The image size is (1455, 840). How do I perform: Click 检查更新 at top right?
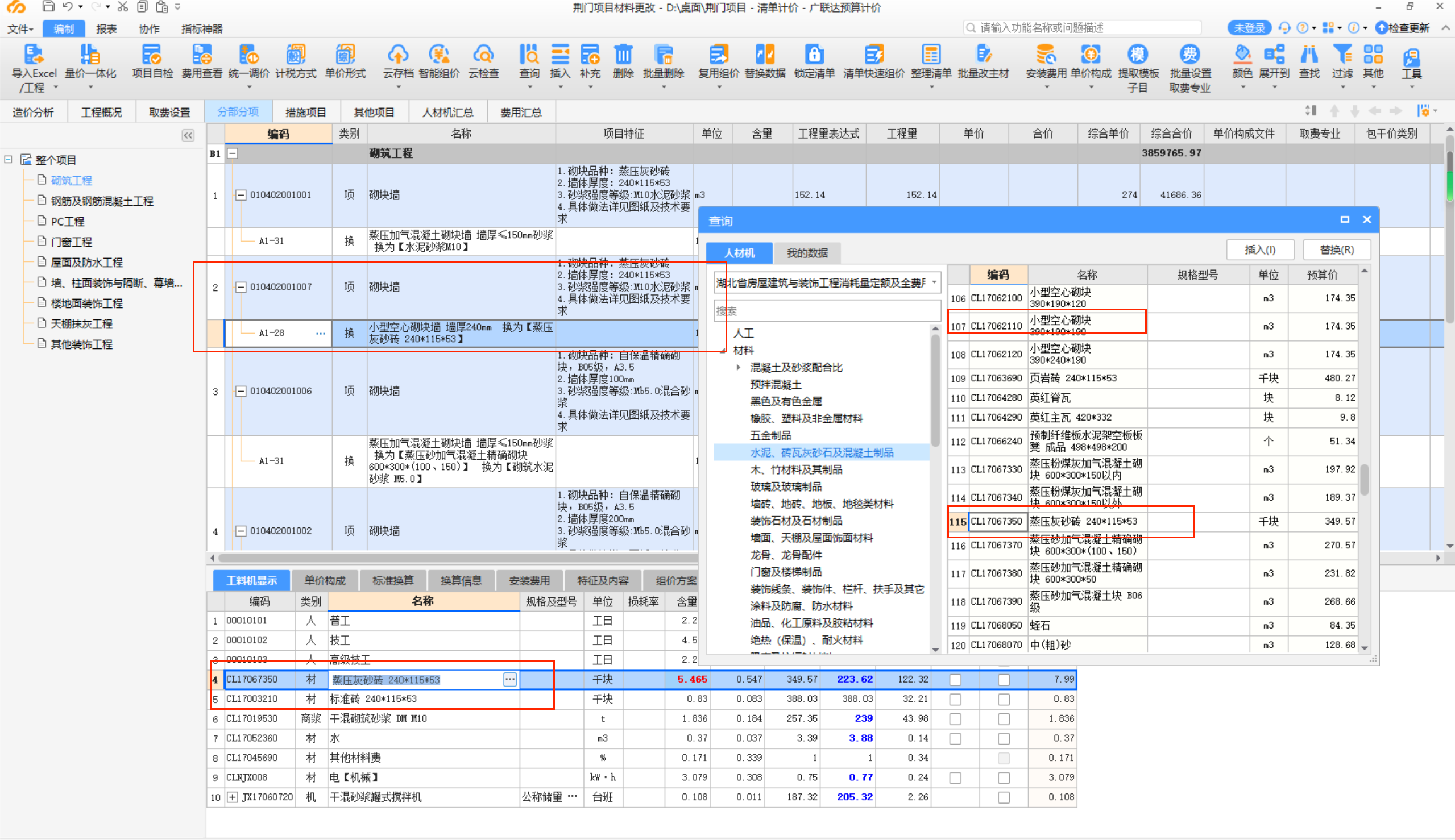(1403, 28)
